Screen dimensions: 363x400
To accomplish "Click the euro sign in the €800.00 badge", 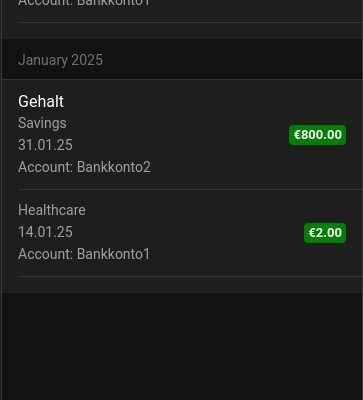I will pyautogui.click(x=297, y=135).
